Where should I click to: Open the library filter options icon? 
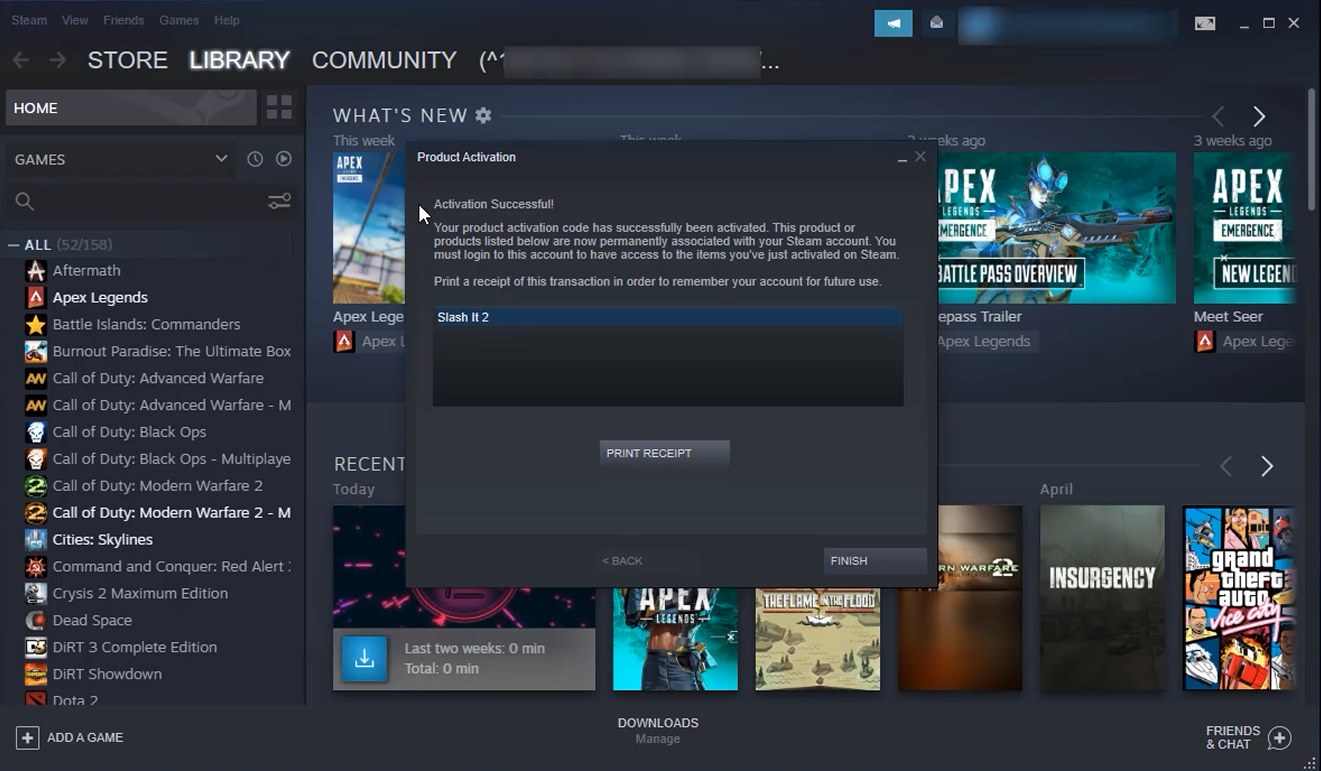(x=279, y=201)
